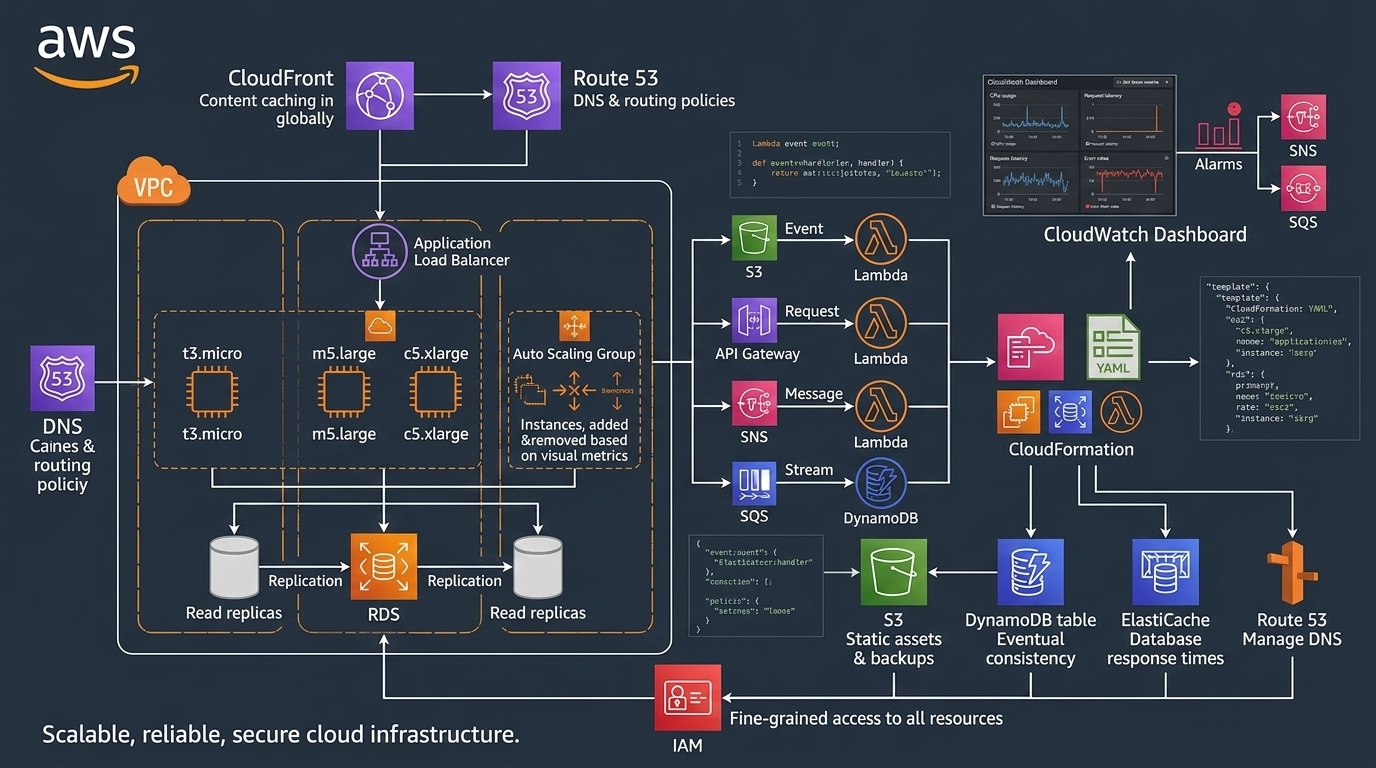The height and width of the screenshot is (768, 1376).
Task: Click the orange Route 53 Manage DNS icon
Action: (x=1292, y=573)
